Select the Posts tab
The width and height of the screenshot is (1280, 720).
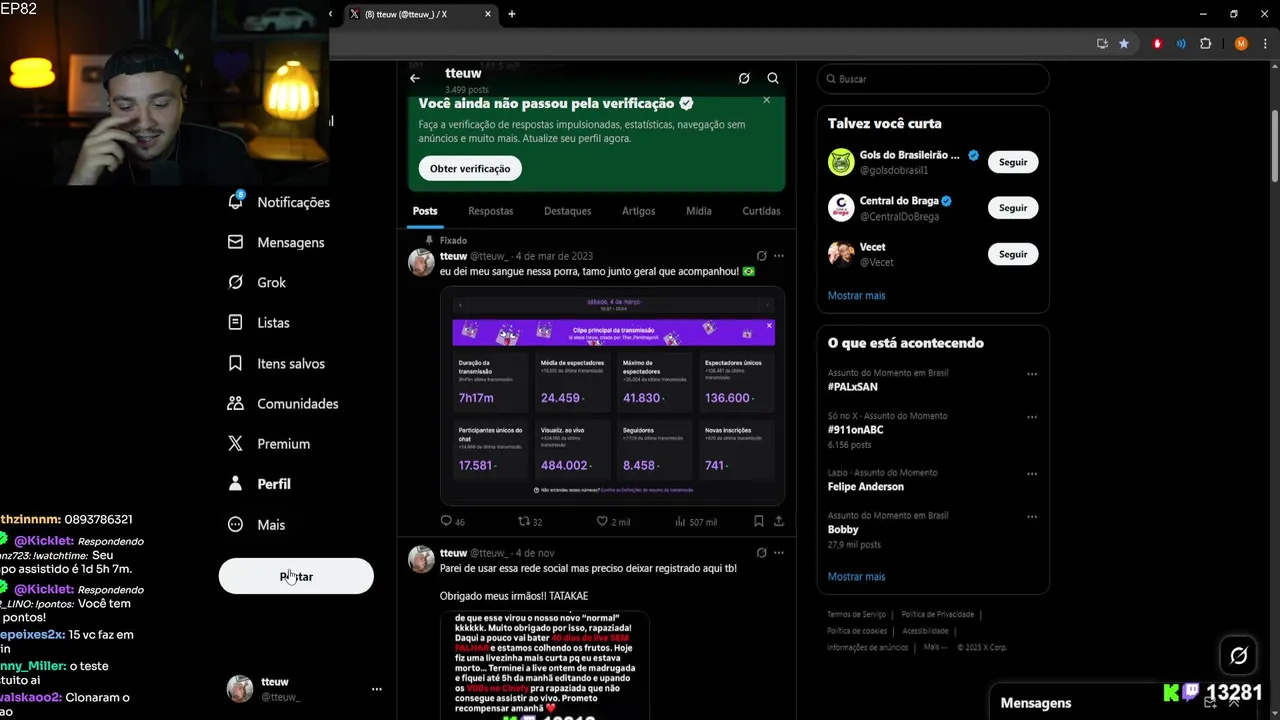[x=425, y=211]
